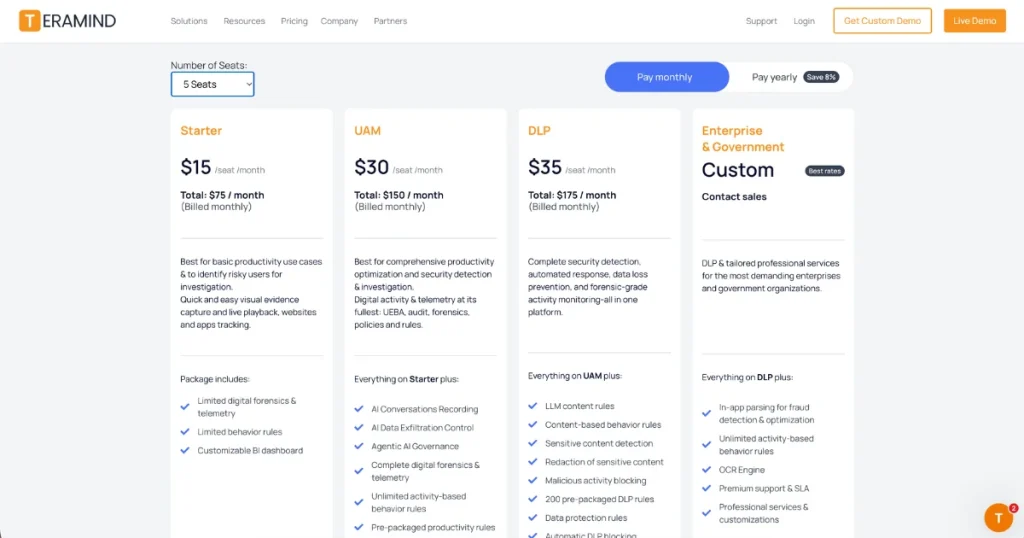This screenshot has height=538, width=1024.
Task: Click Data protection rules feature
Action: click(x=586, y=518)
